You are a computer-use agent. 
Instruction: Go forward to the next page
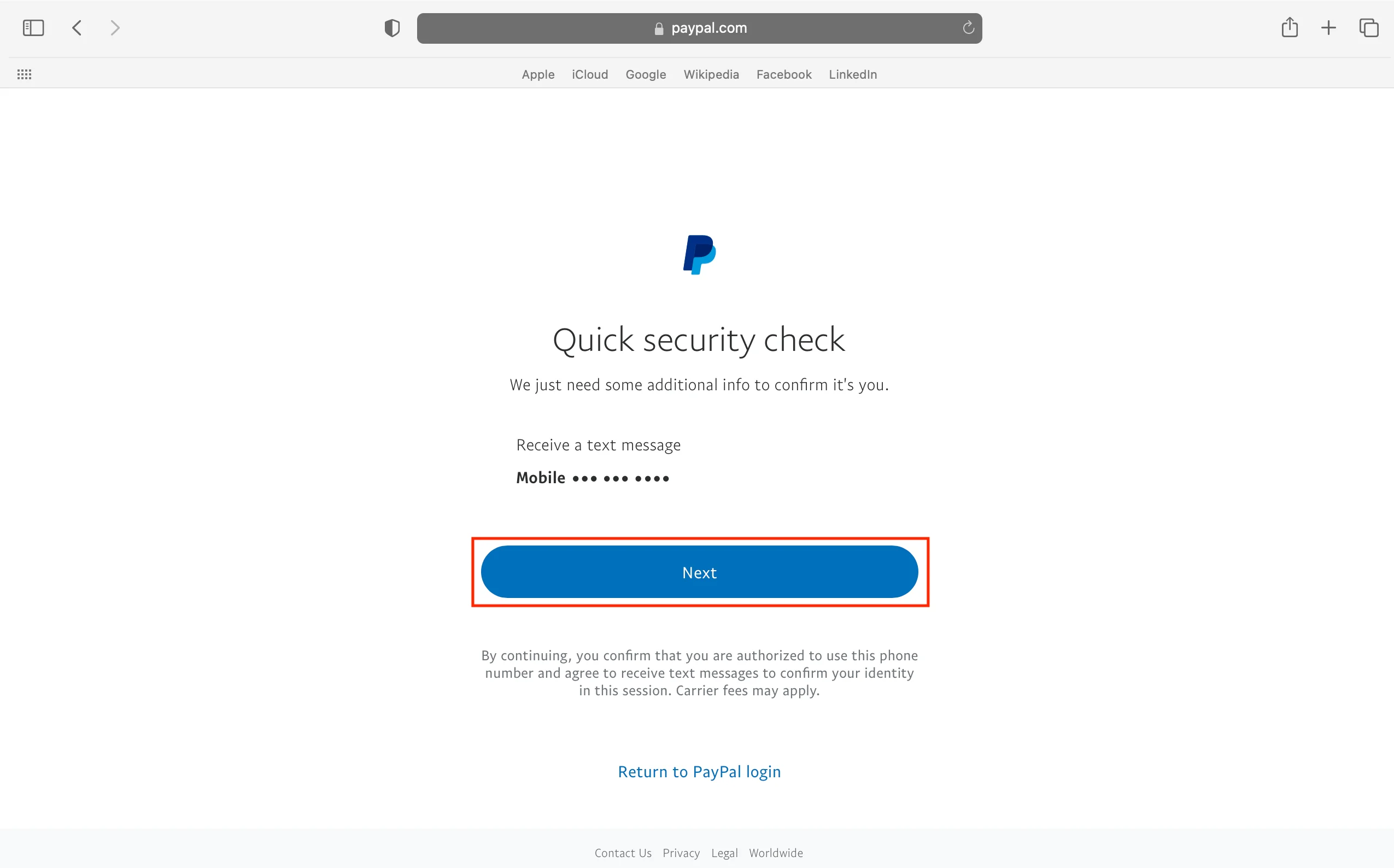(115, 27)
